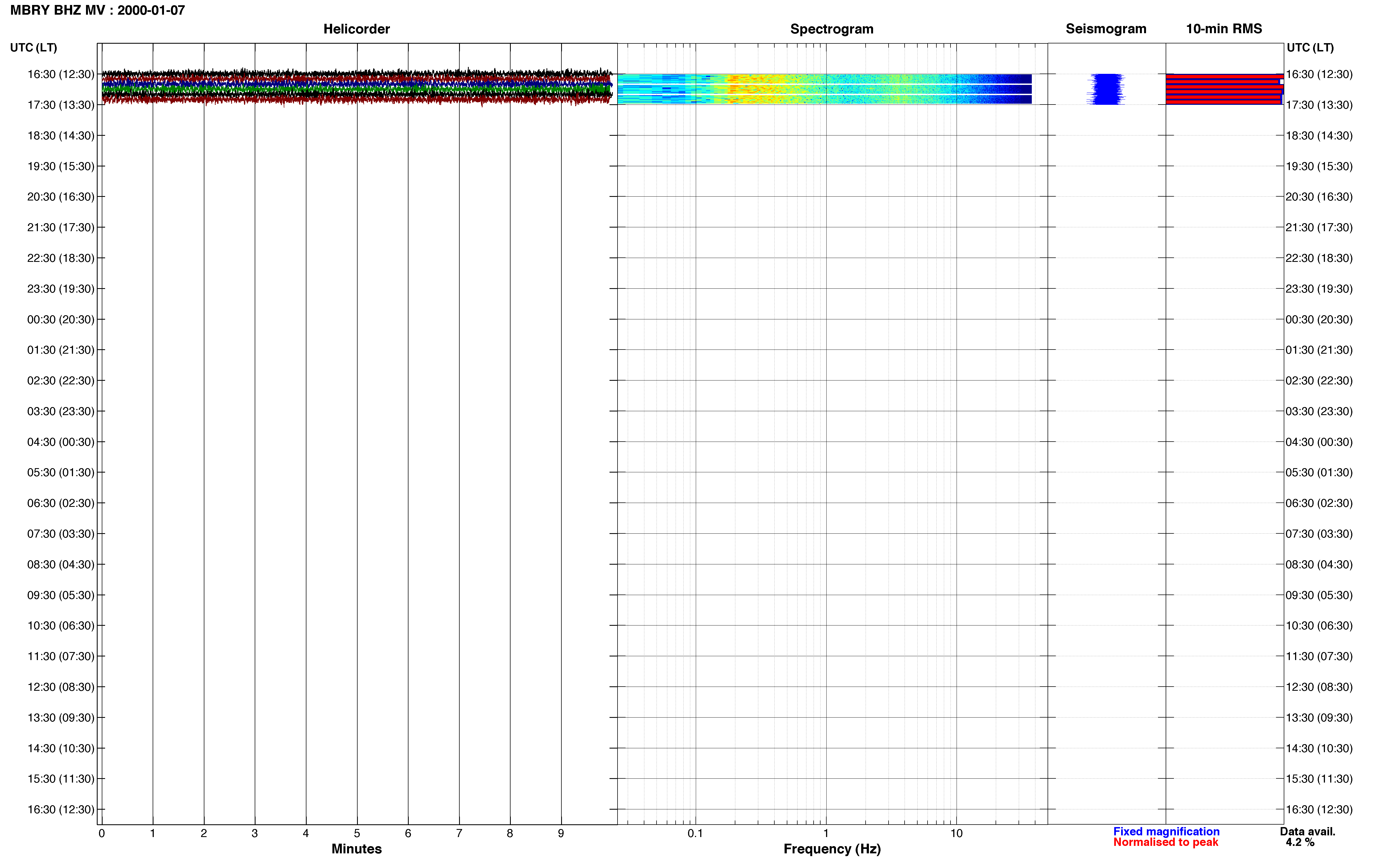Click the right-axis time label 15:30 (11:30)

[x=1319, y=778]
